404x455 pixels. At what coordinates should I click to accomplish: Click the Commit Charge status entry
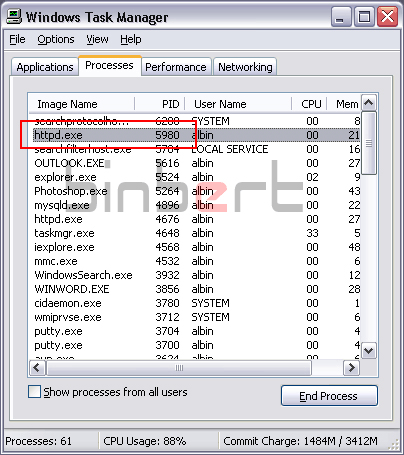click(x=300, y=441)
